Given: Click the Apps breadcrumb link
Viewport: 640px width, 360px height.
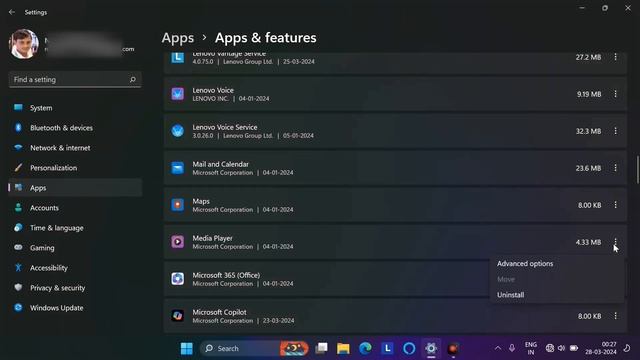Looking at the screenshot, I should pyautogui.click(x=178, y=38).
